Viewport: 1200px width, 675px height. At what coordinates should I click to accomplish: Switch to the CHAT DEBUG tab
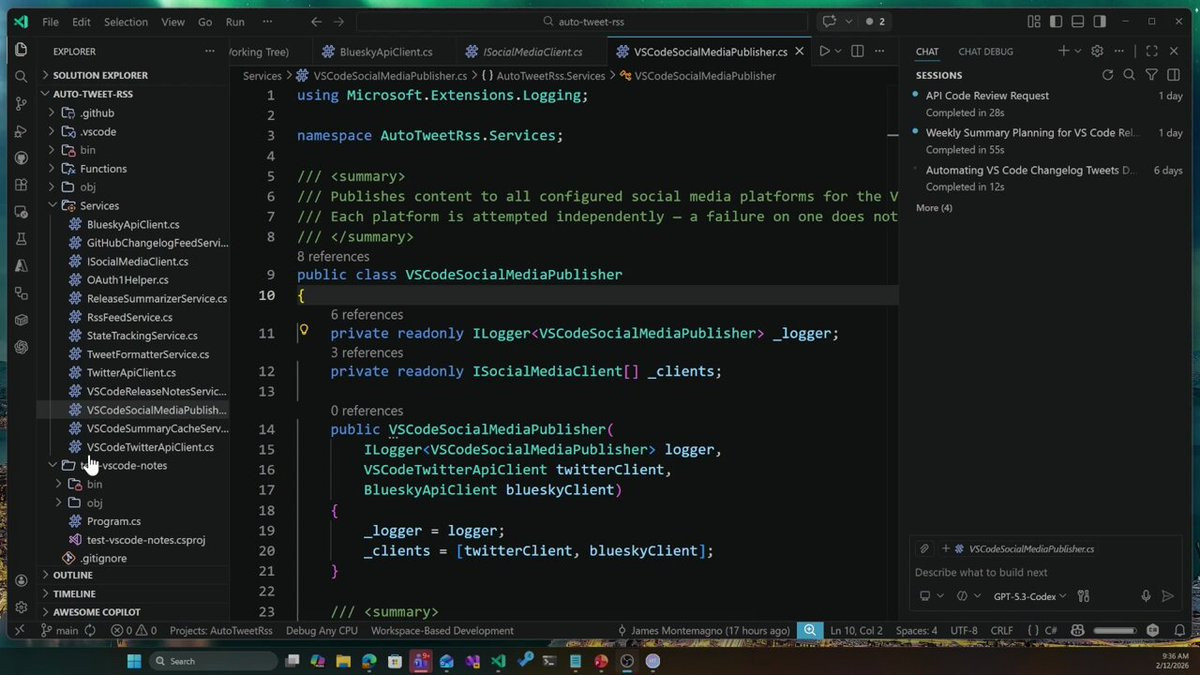(985, 51)
